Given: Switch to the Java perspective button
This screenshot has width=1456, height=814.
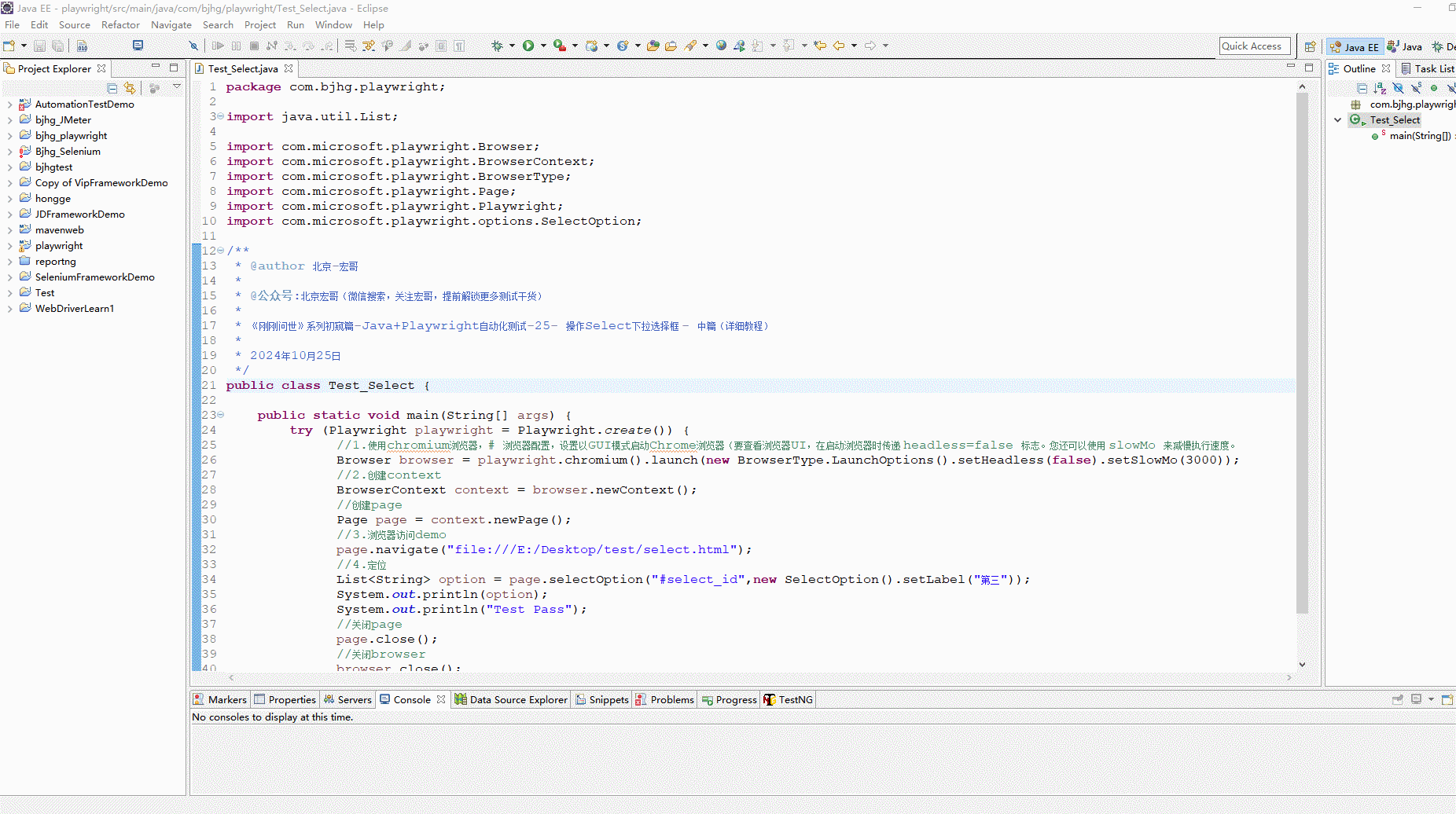Looking at the screenshot, I should click(1405, 46).
